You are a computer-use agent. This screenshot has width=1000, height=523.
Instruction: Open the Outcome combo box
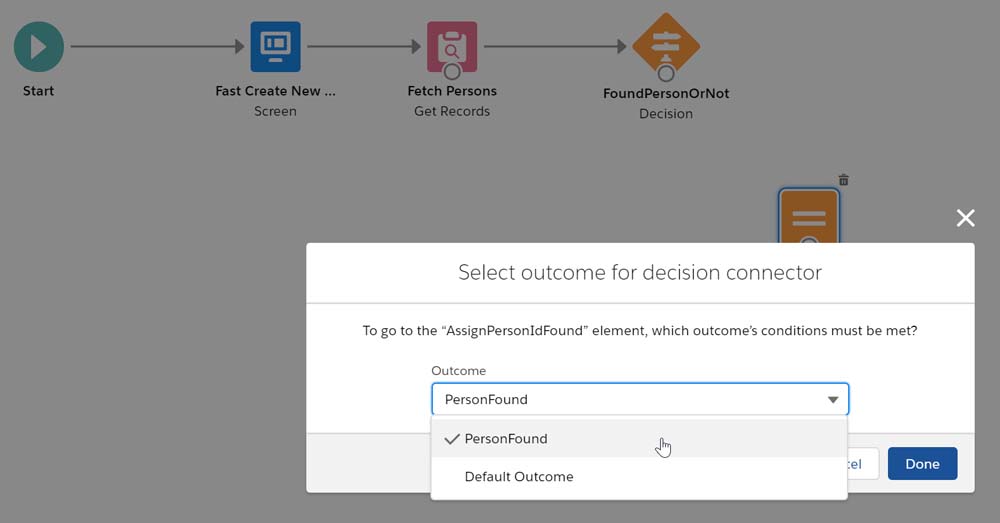[630, 399]
